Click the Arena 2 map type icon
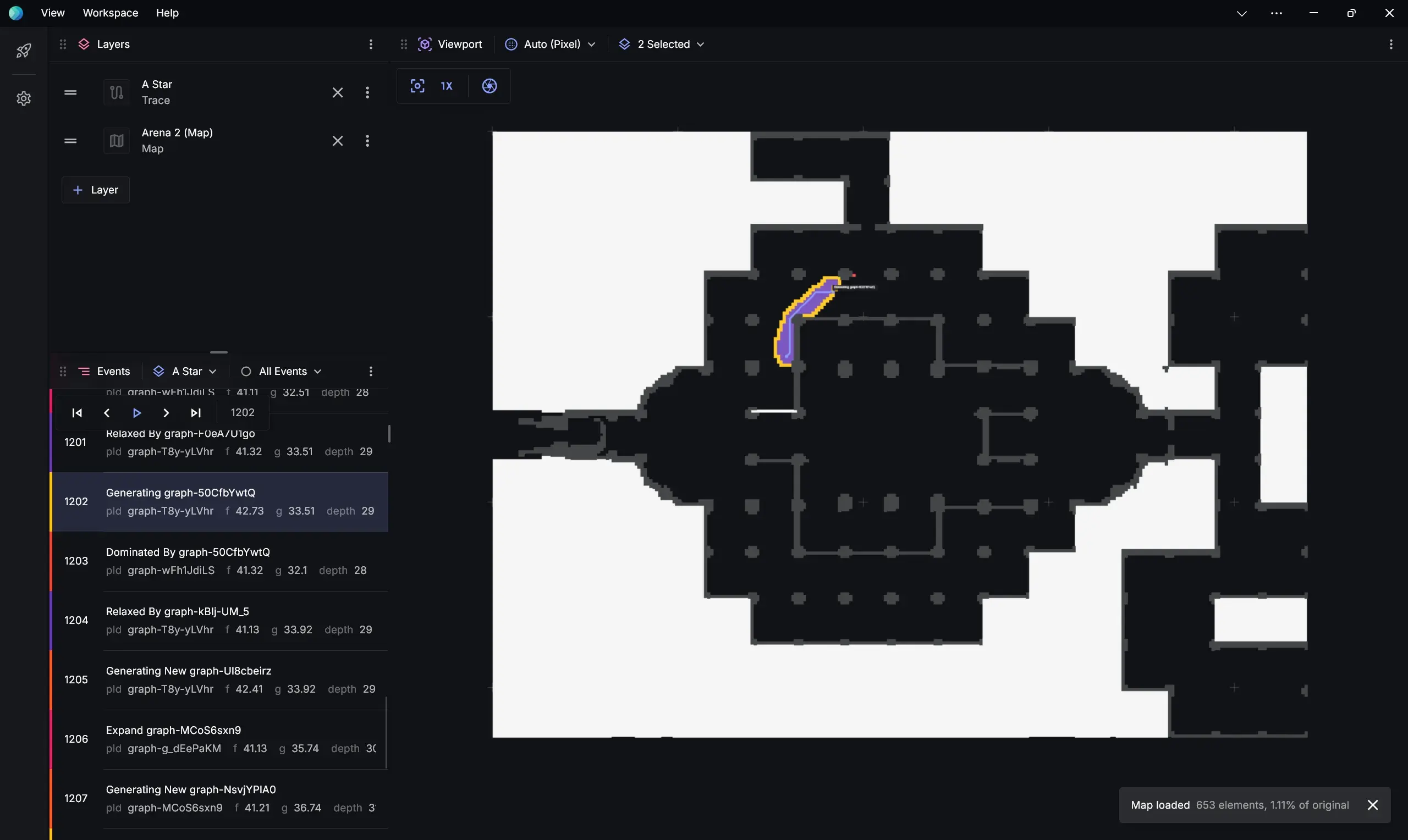 click(117, 141)
